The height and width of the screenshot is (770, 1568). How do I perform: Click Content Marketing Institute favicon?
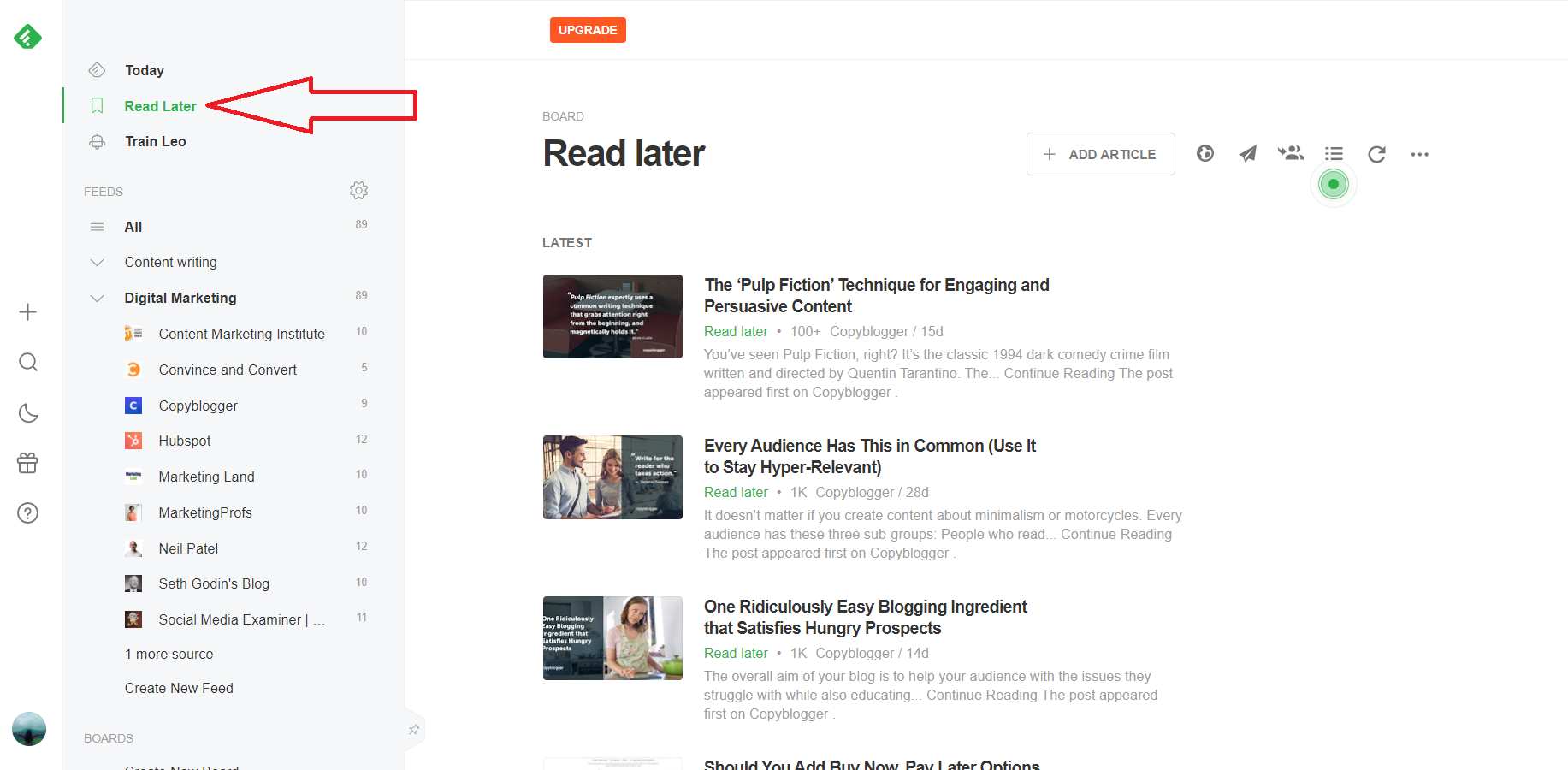coord(133,334)
